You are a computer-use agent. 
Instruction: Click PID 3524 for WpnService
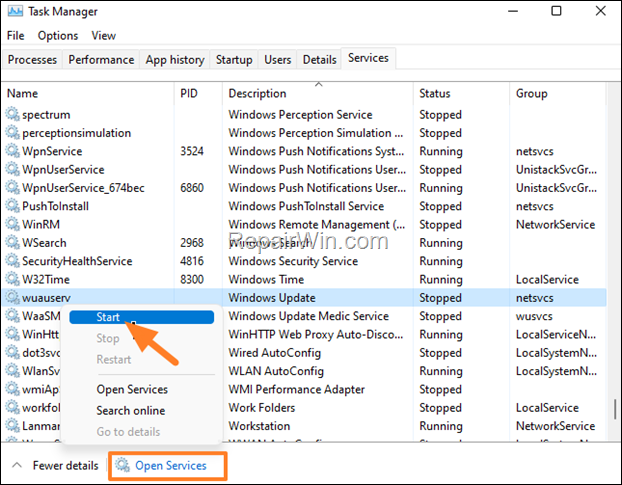192,151
